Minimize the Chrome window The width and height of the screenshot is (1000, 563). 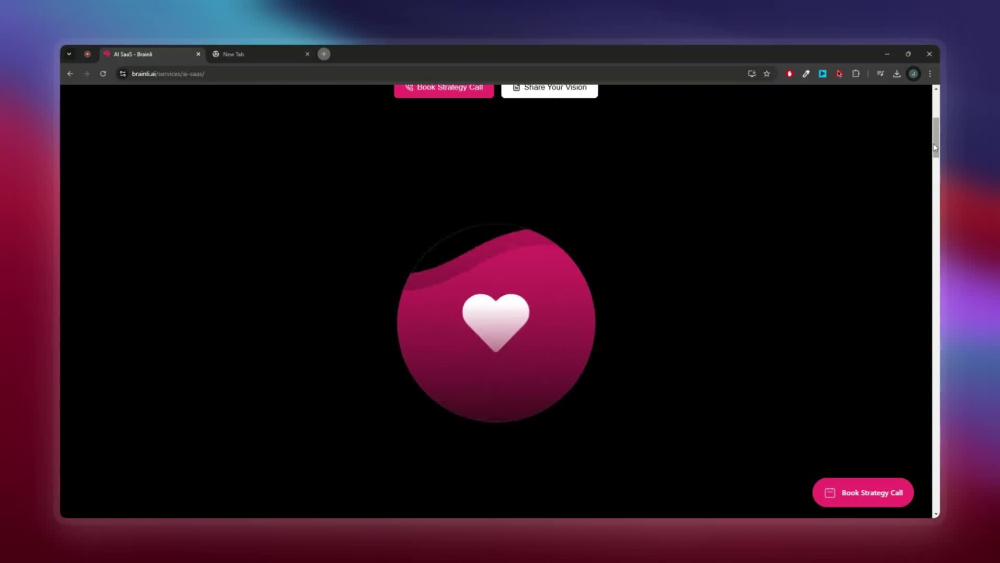[887, 54]
